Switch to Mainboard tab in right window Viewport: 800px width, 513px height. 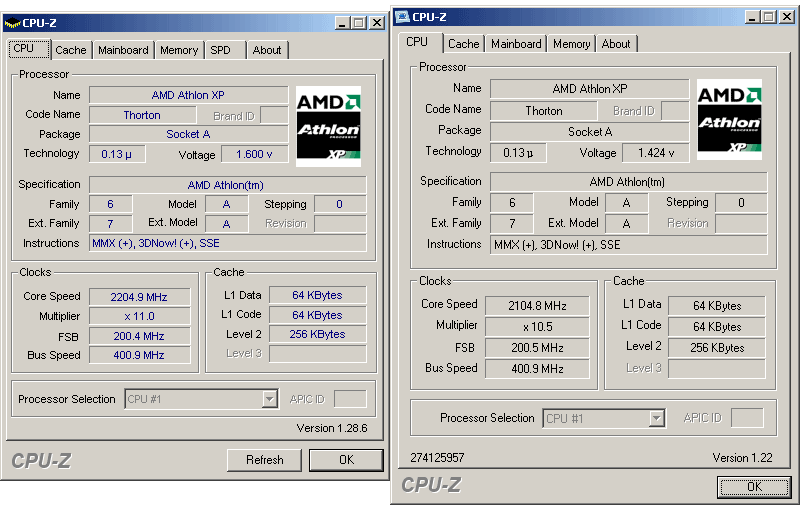tap(516, 44)
